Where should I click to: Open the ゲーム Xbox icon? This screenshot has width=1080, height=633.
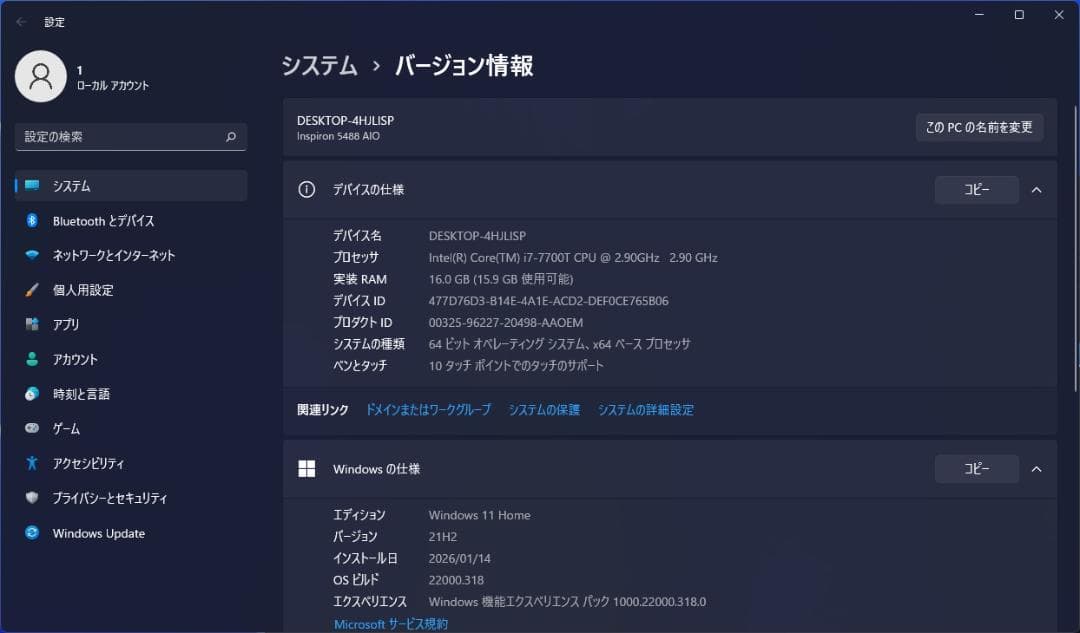point(31,428)
